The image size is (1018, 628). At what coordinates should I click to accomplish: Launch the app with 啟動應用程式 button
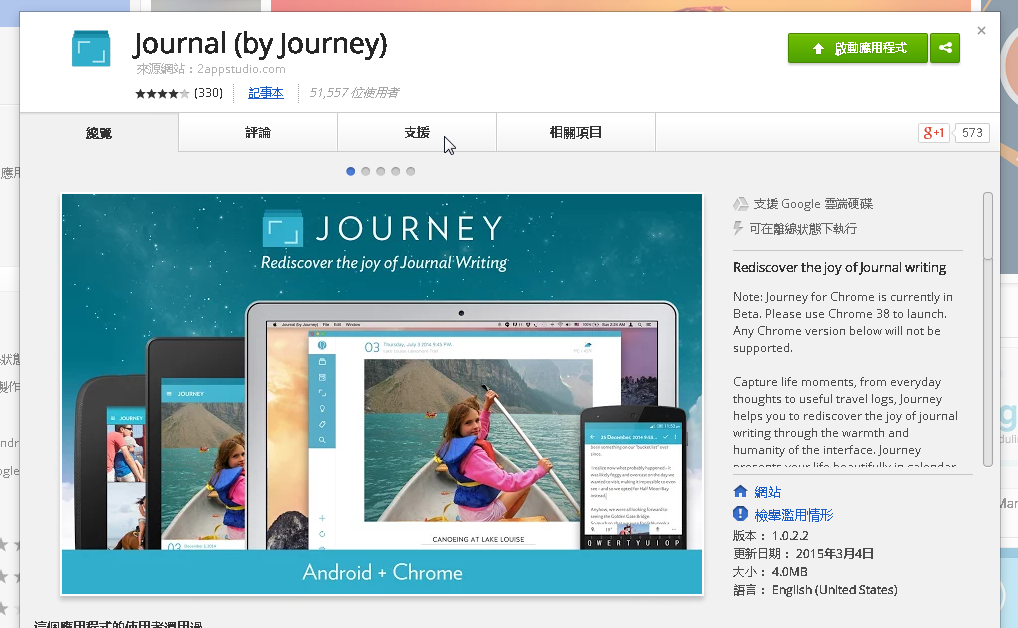pyautogui.click(x=858, y=48)
